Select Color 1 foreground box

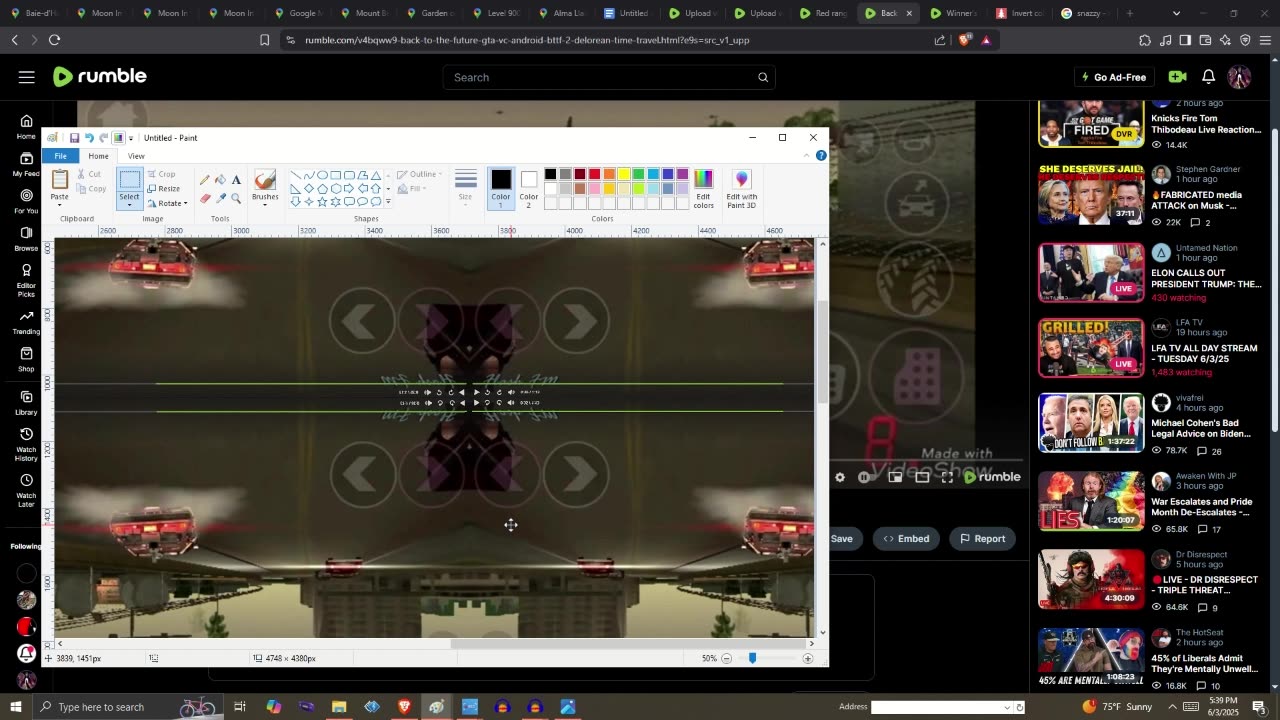pos(501,187)
